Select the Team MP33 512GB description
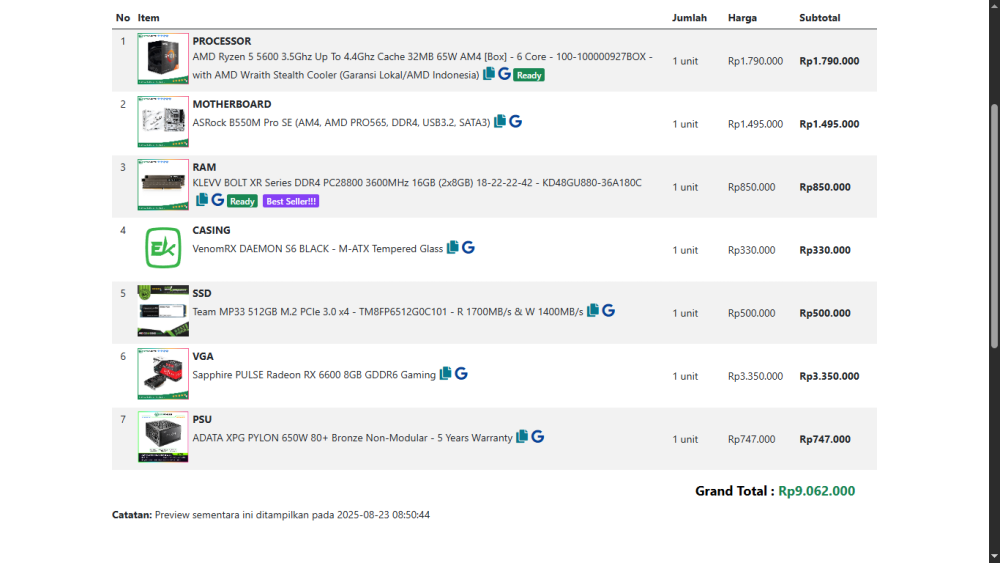This screenshot has height=563, width=1000. (388, 312)
